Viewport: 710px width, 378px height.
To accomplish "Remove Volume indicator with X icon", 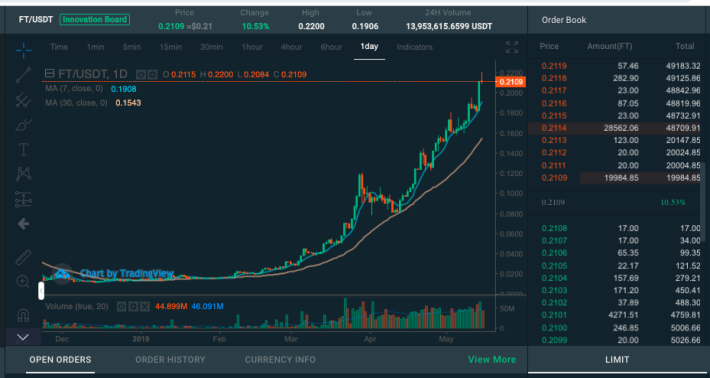I will 144,307.
